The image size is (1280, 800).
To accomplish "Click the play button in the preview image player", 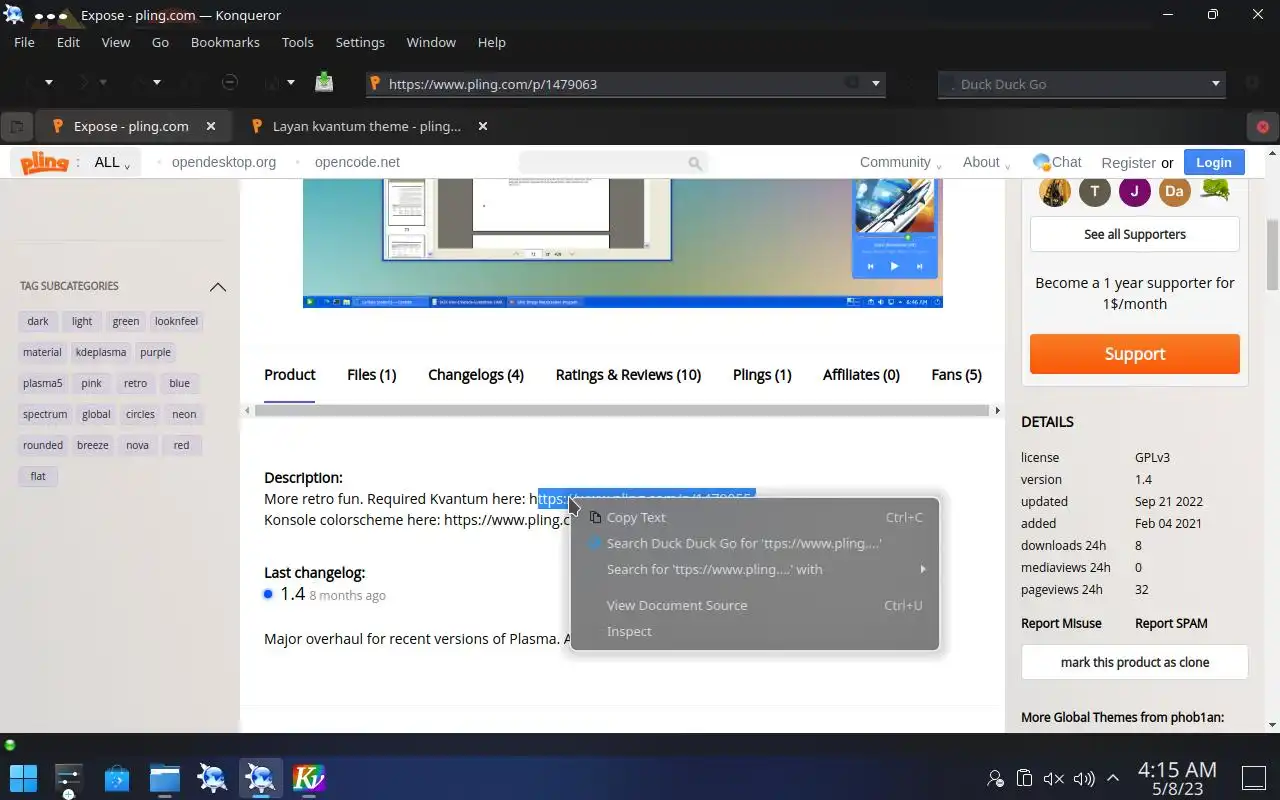I will [x=894, y=266].
